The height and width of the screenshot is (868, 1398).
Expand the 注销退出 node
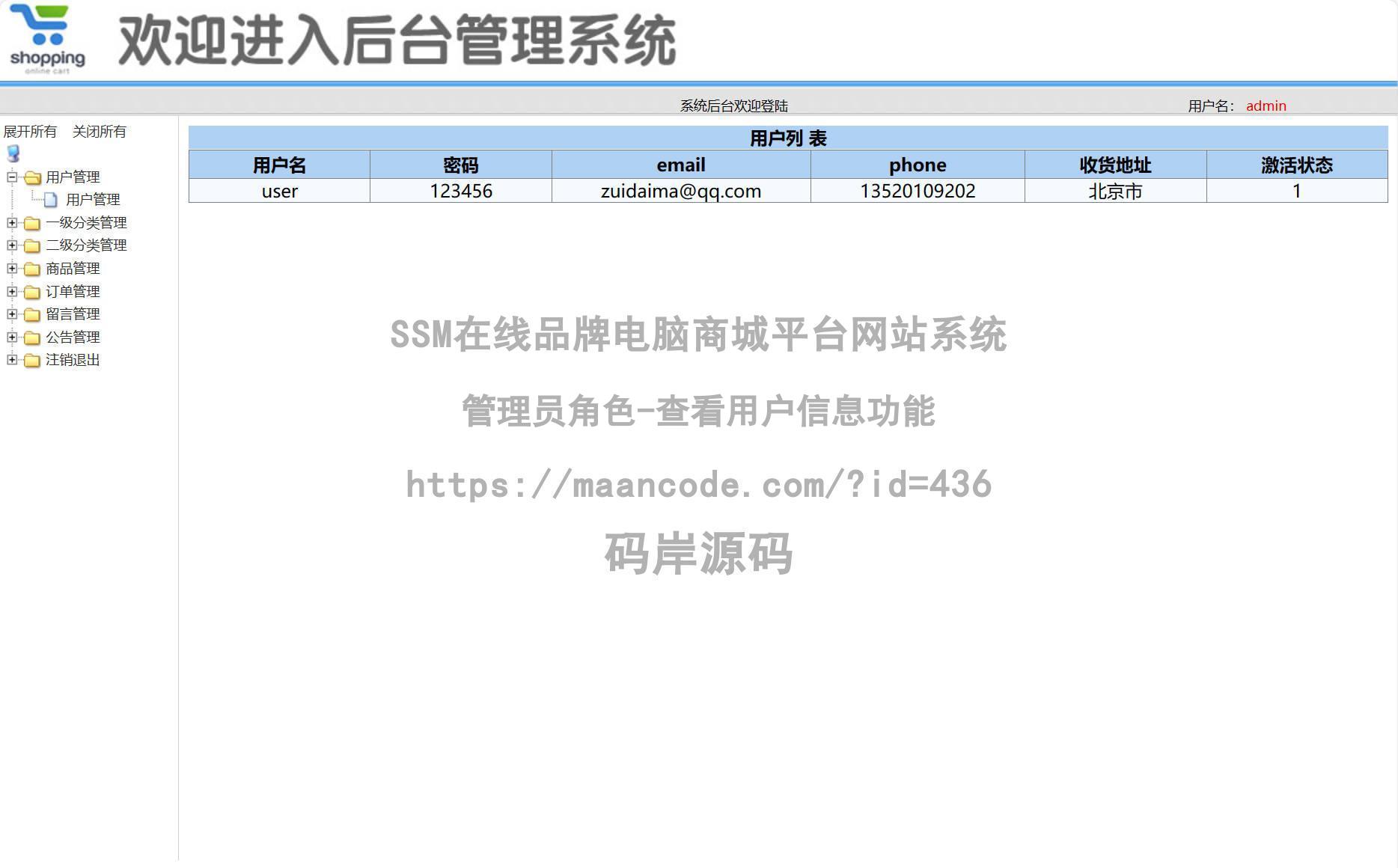coord(12,359)
